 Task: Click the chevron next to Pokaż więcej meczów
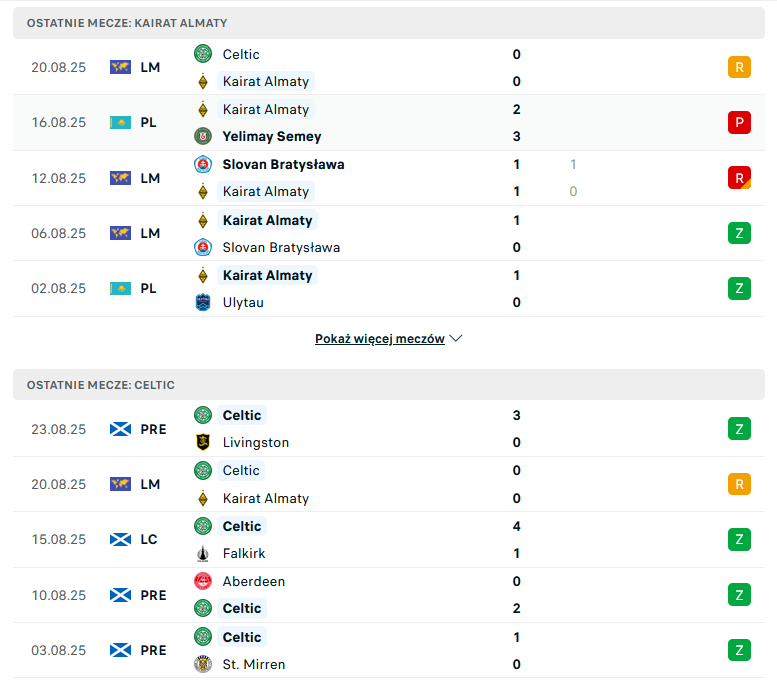click(455, 339)
